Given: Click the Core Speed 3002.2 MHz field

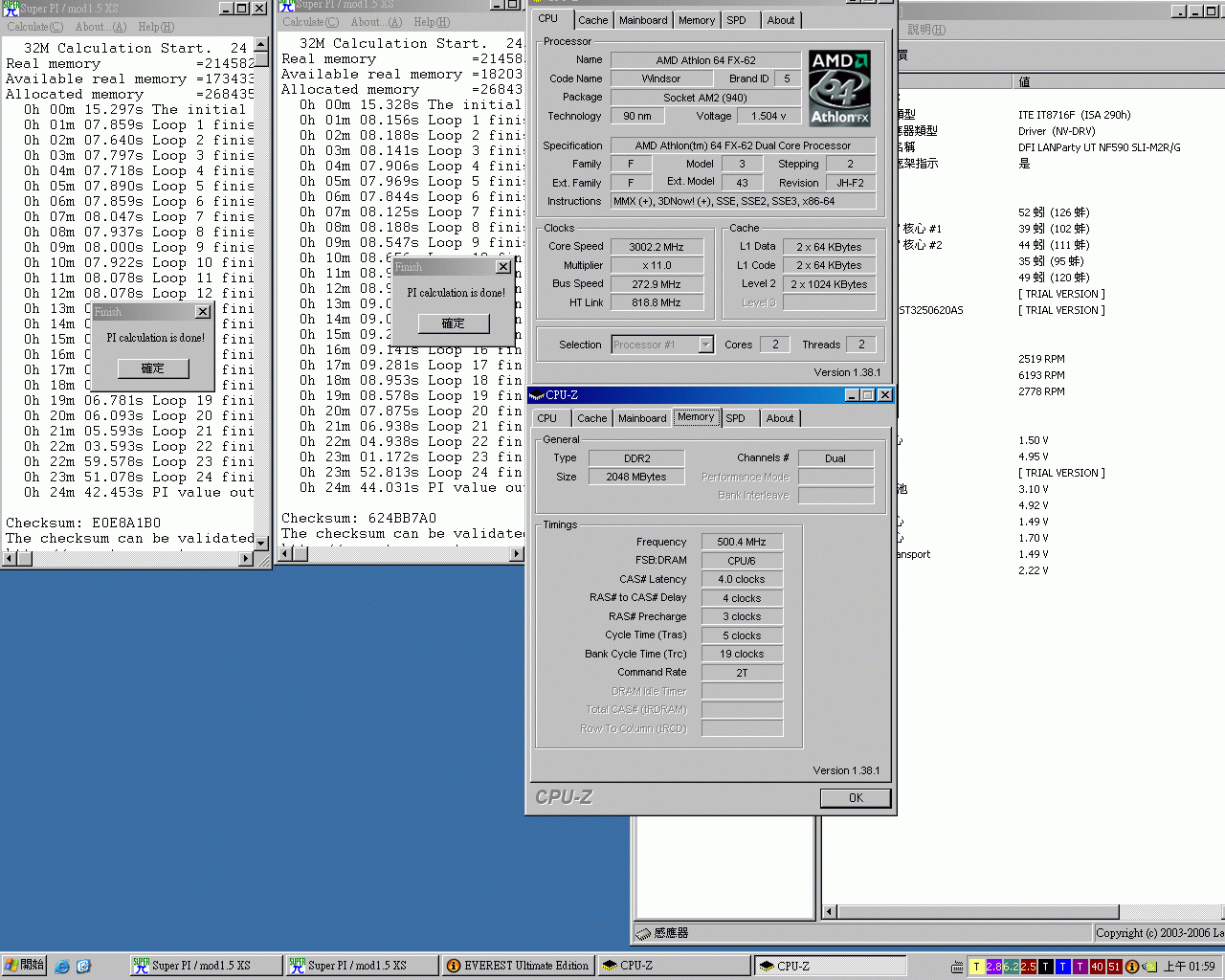Looking at the screenshot, I should pyautogui.click(x=657, y=247).
